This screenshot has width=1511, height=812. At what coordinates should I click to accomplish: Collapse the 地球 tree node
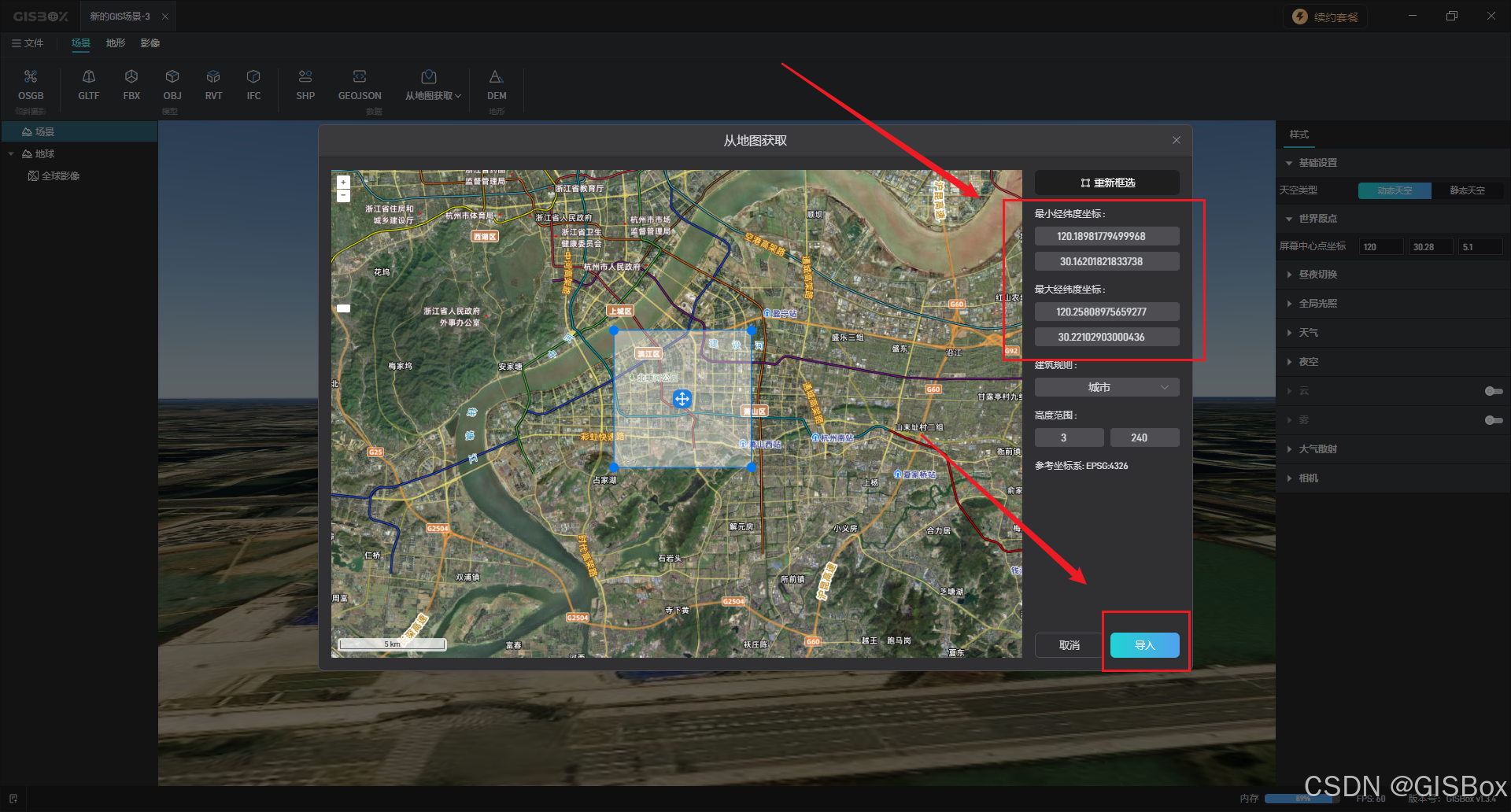click(11, 153)
